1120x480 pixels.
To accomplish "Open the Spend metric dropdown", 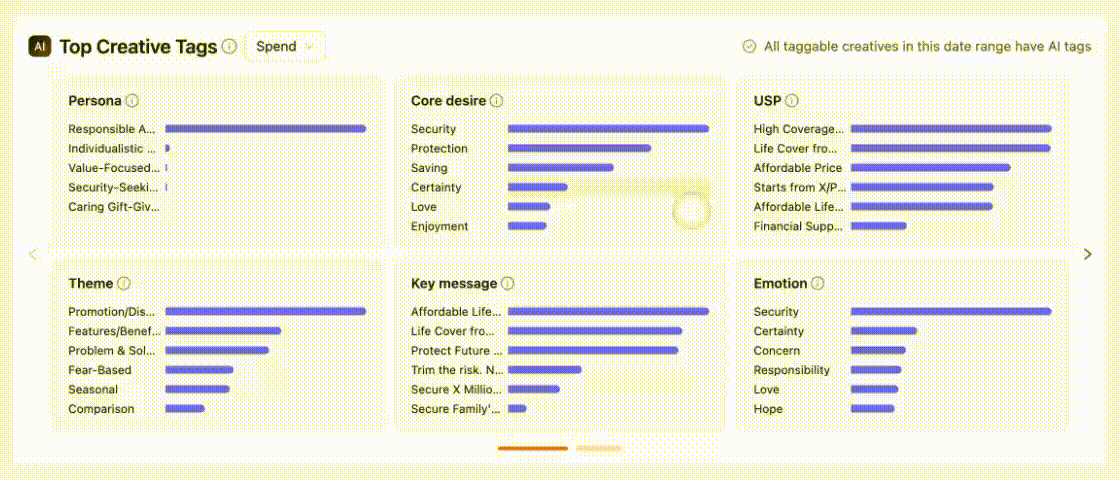I will (285, 46).
